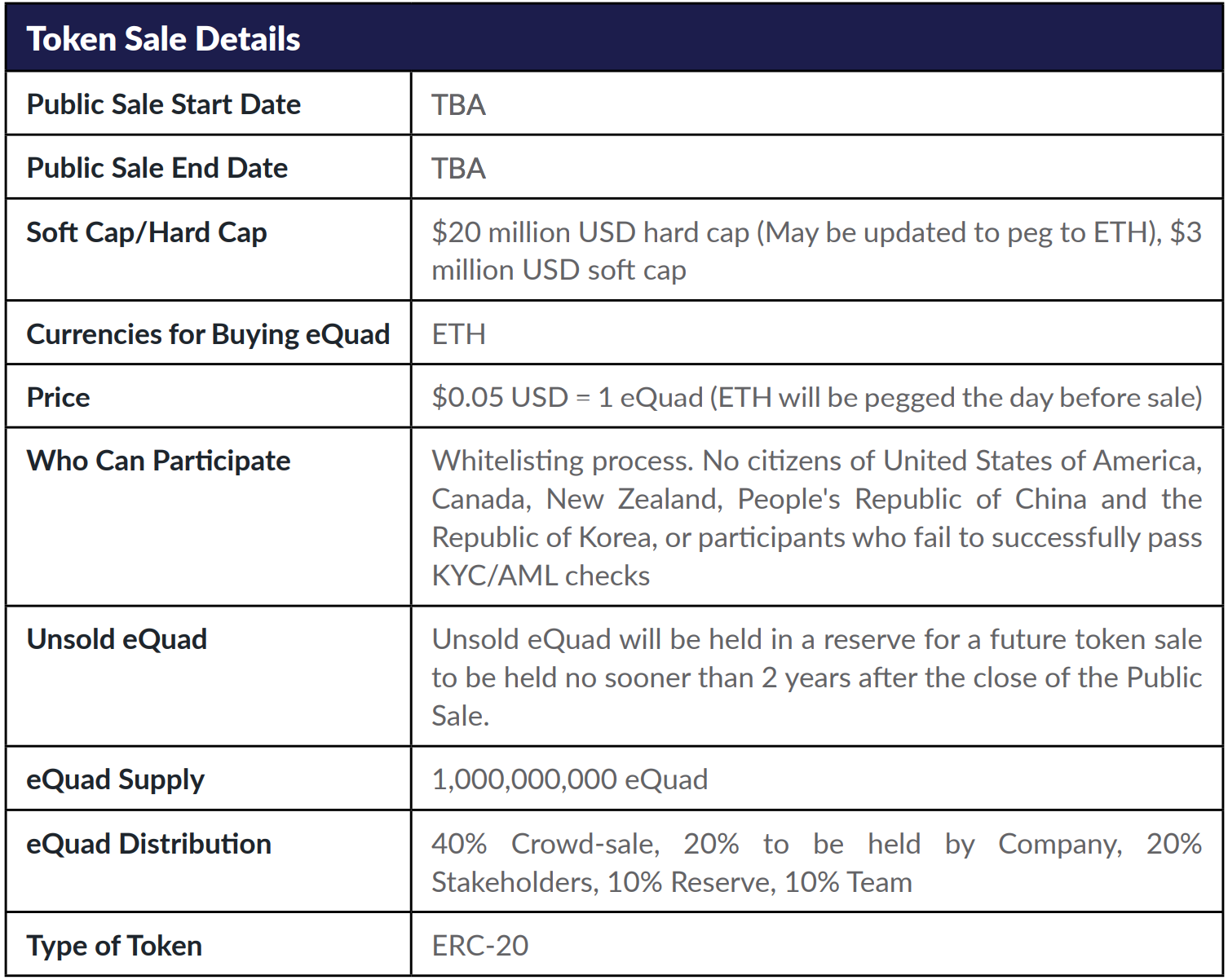Click the eQuad Distribution label
Screen dimensions: 1228x980
(x=148, y=844)
